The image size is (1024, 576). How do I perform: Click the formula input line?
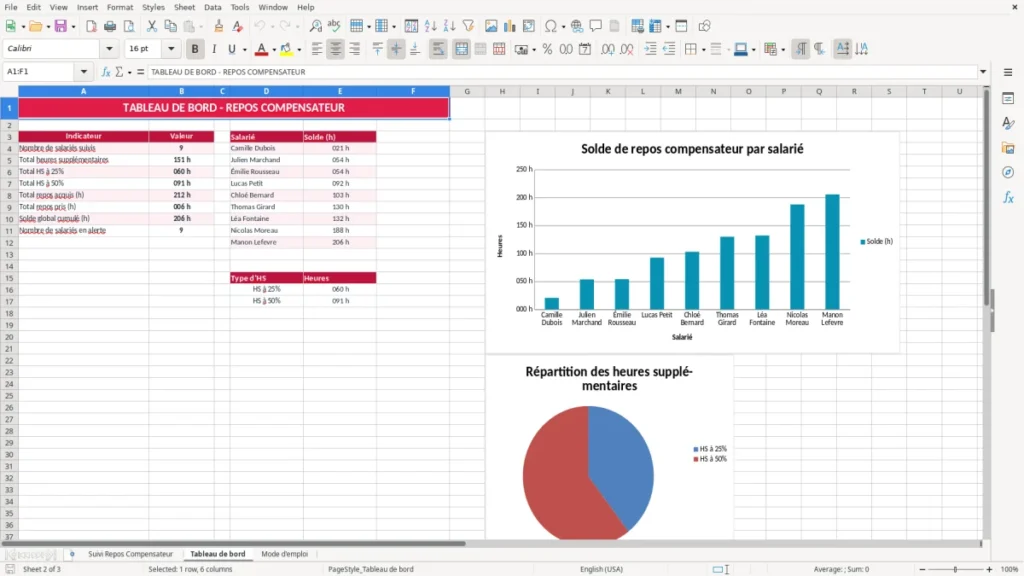coord(562,72)
